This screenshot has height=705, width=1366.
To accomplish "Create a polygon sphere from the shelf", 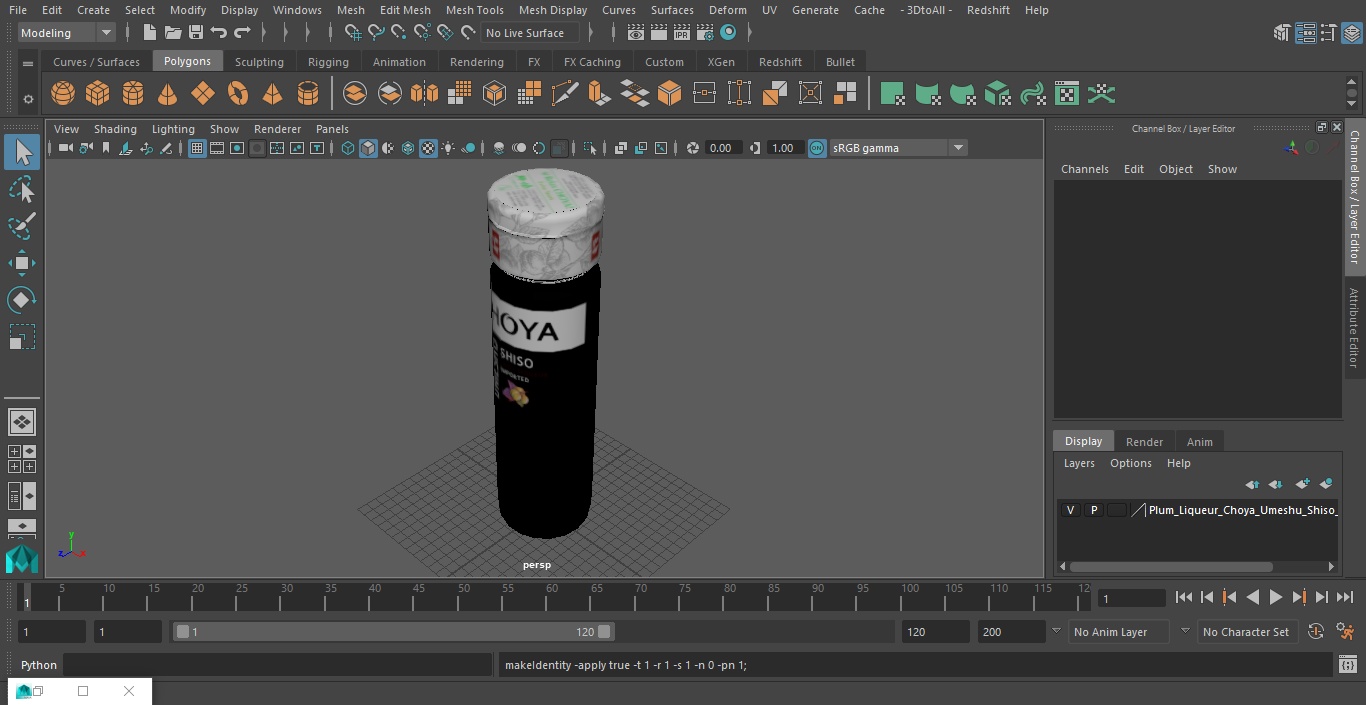I will 63,94.
